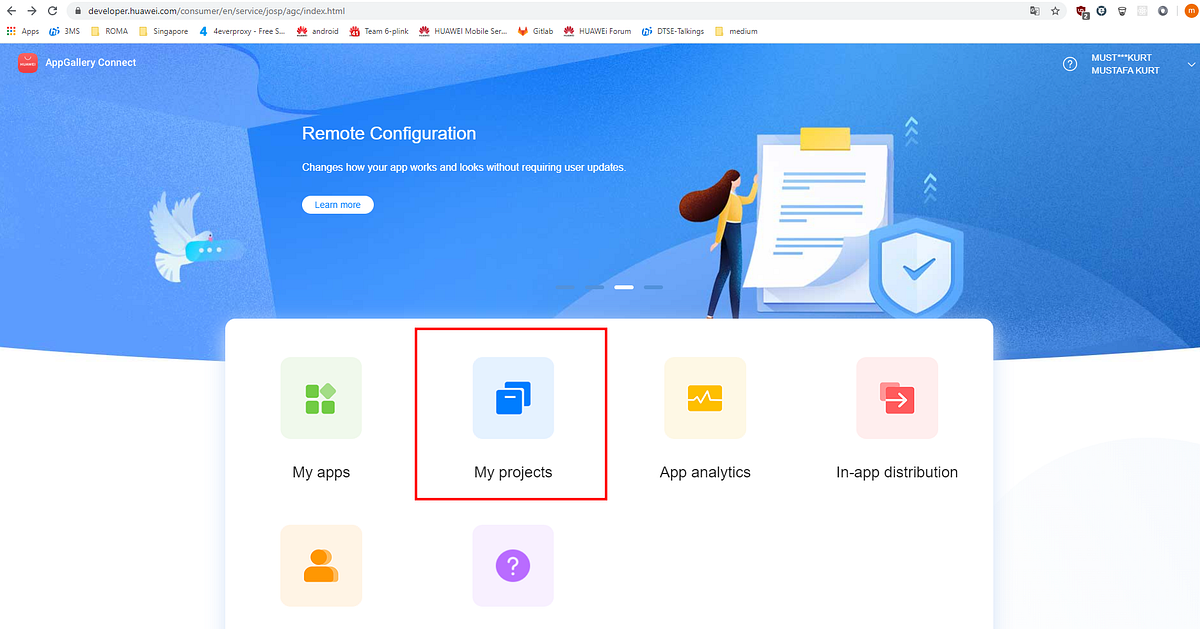Click the circular help icon in the header
Viewport: 1200px width, 629px height.
[x=1069, y=63]
